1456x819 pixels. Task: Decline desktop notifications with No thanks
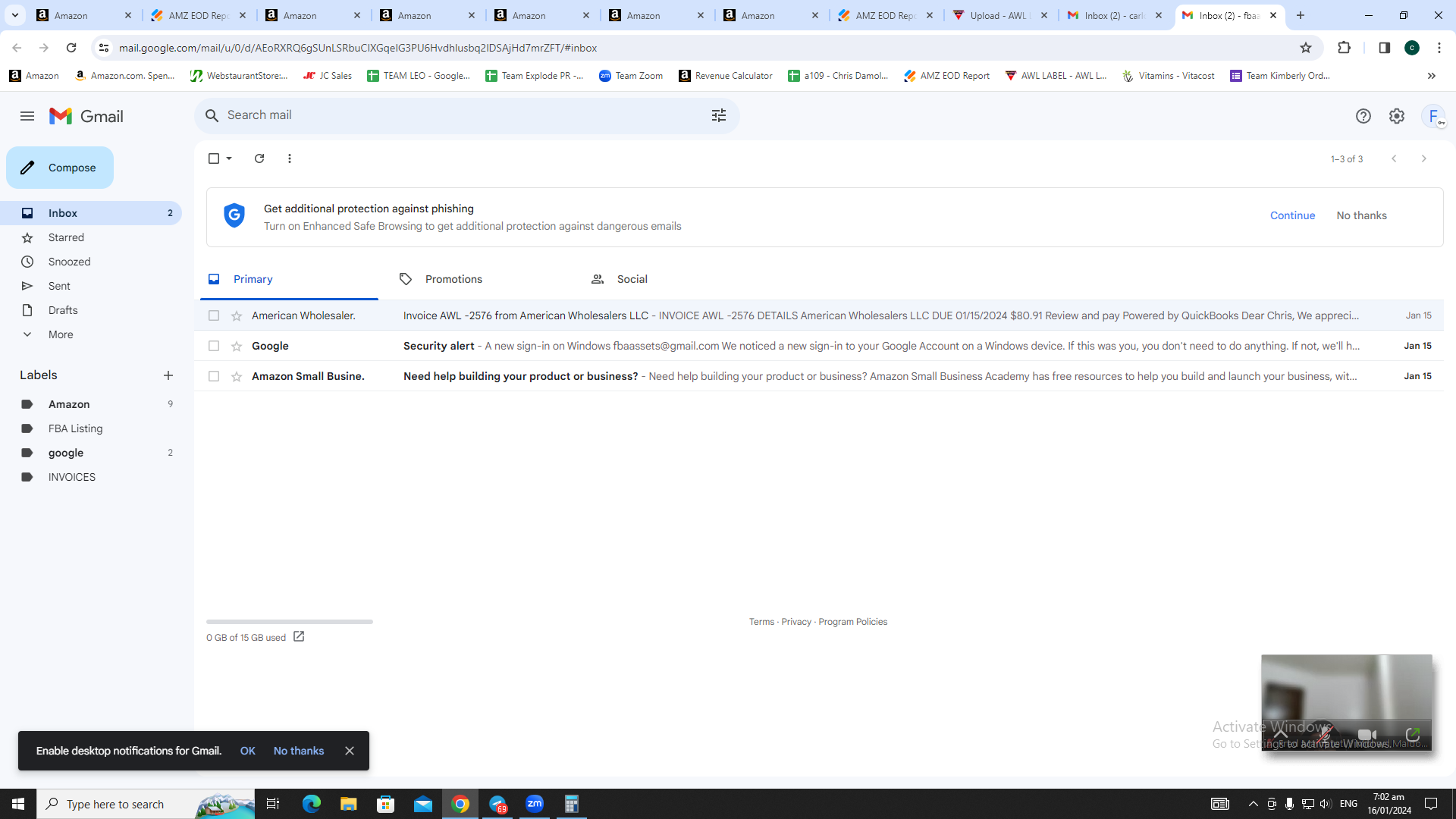(299, 751)
